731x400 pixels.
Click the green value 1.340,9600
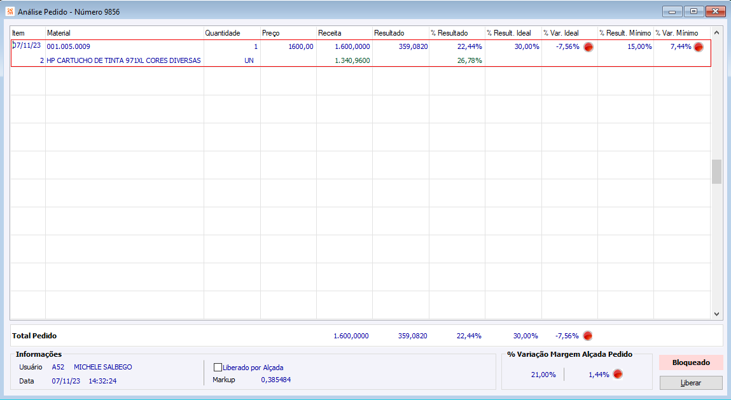pos(352,61)
